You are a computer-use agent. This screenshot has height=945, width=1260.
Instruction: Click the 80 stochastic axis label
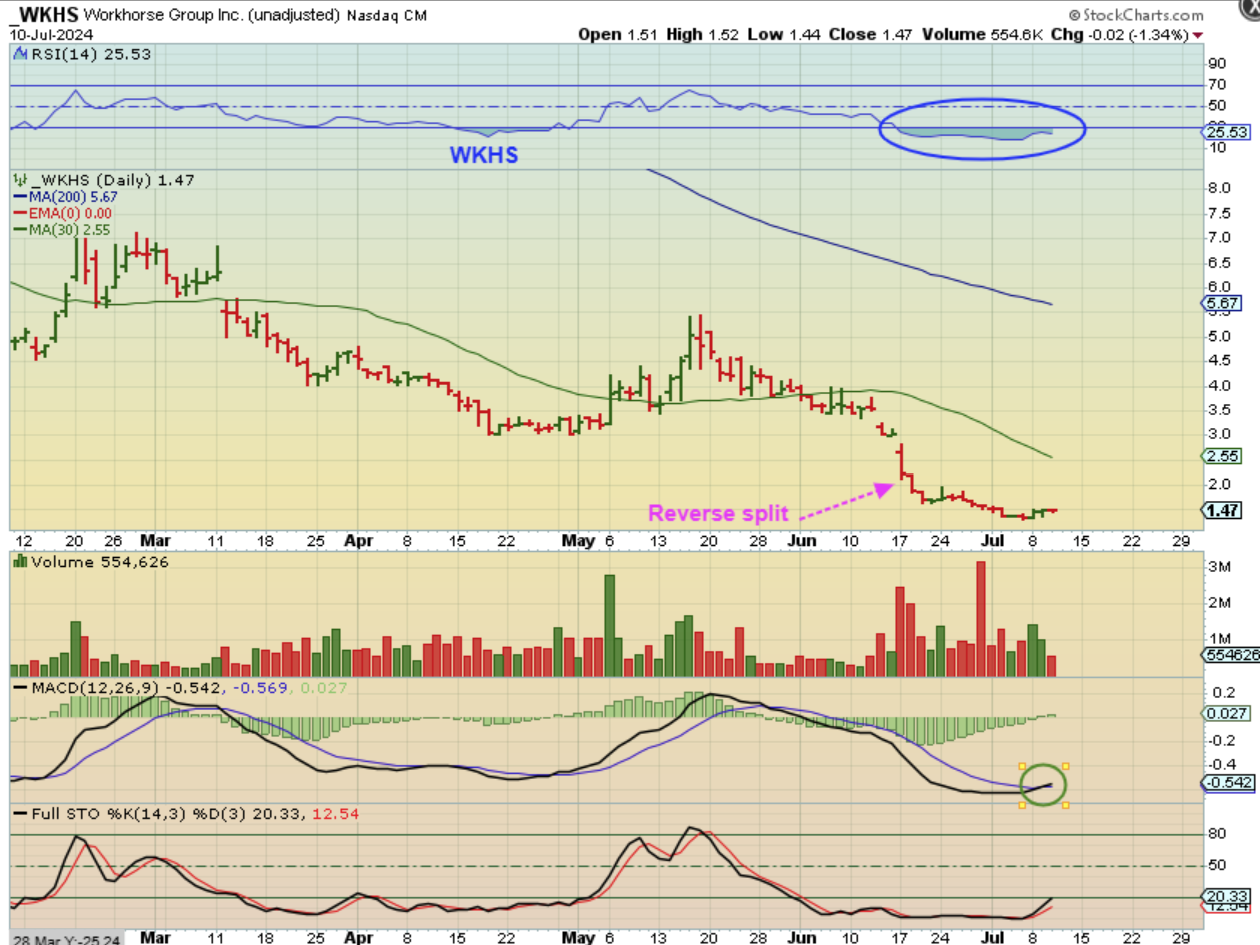(x=1217, y=834)
